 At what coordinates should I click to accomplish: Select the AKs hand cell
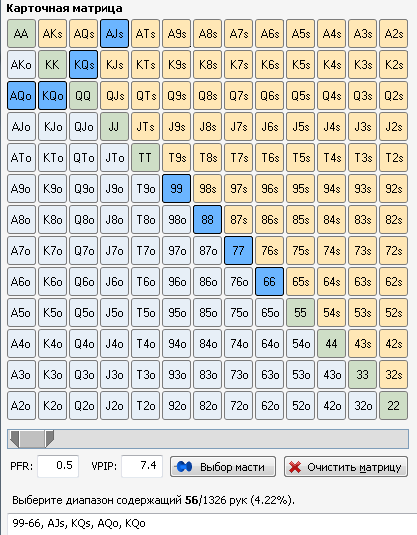[52, 33]
